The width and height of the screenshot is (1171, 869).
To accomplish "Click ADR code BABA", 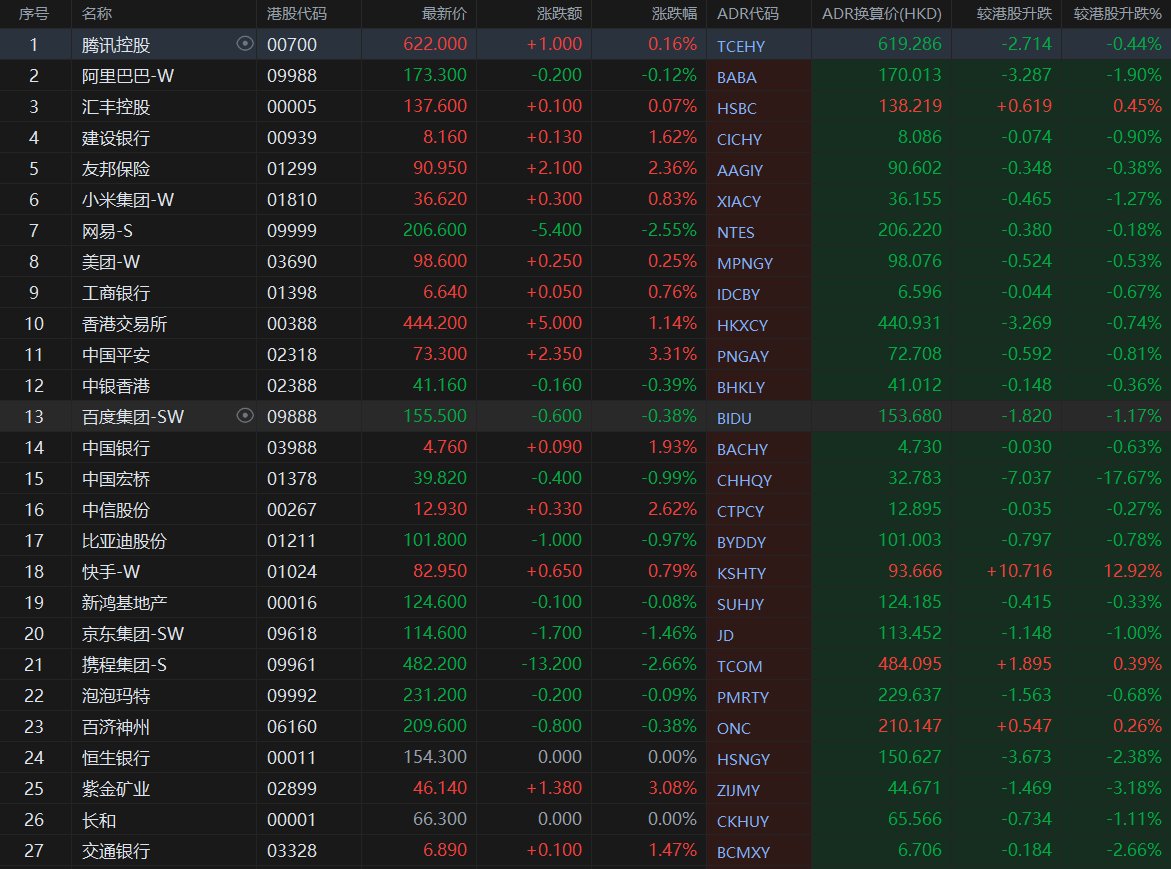I will click(x=737, y=77).
